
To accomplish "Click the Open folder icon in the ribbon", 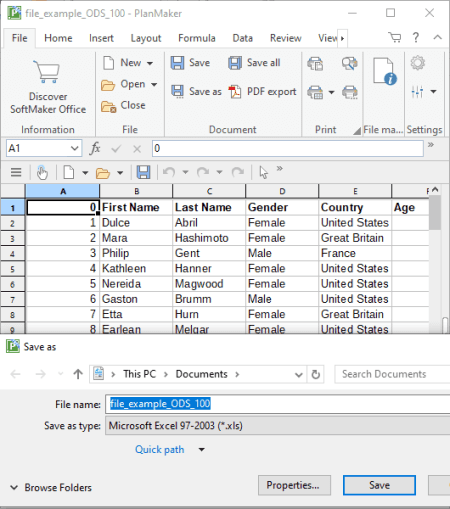I will click(x=108, y=85).
